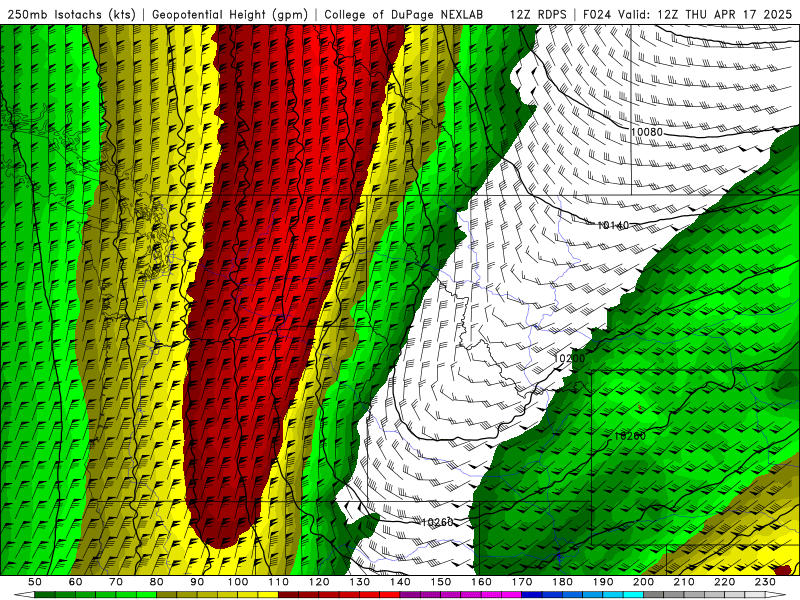Click the 210 kt label on color scale
This screenshot has height=600, width=800.
tap(684, 582)
